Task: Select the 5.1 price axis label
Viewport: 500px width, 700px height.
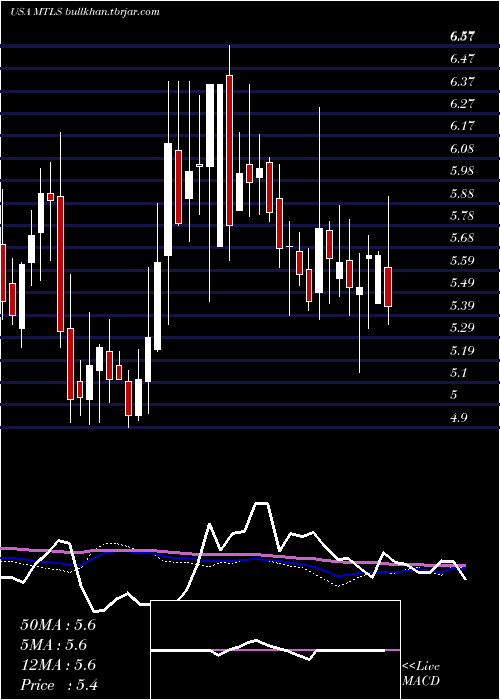Action: [459, 373]
